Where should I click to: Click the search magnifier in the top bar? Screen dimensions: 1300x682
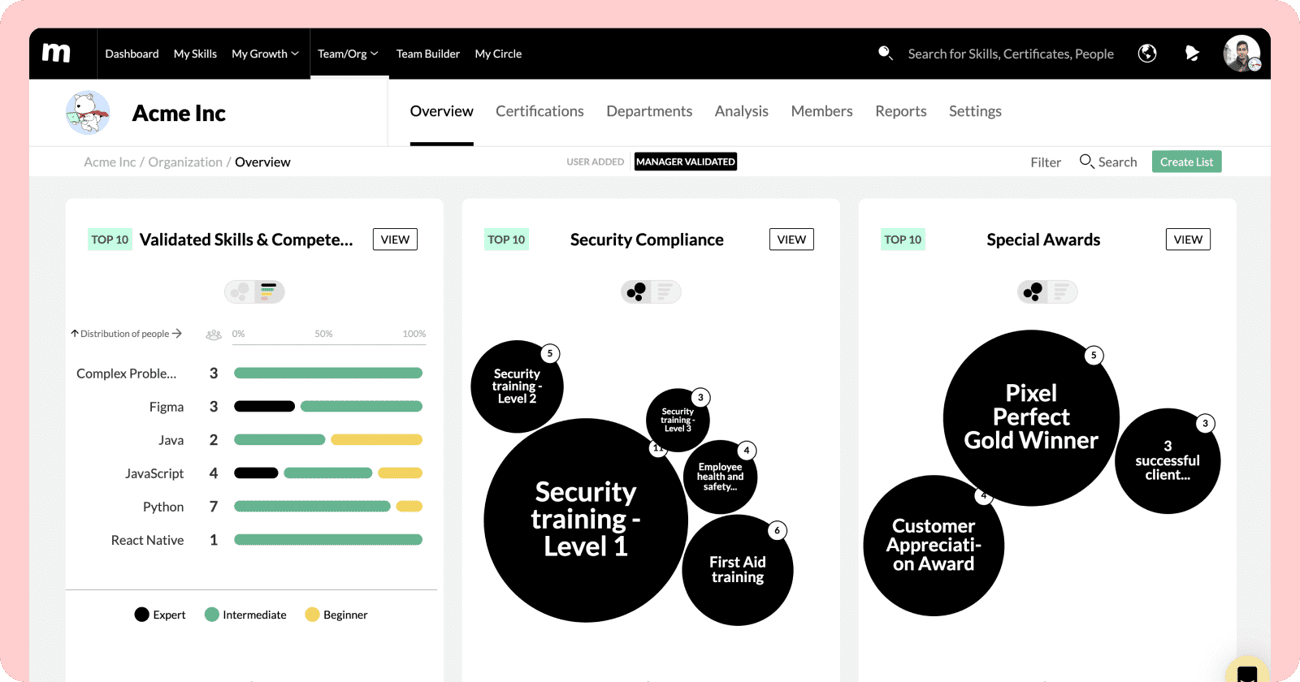click(x=885, y=53)
